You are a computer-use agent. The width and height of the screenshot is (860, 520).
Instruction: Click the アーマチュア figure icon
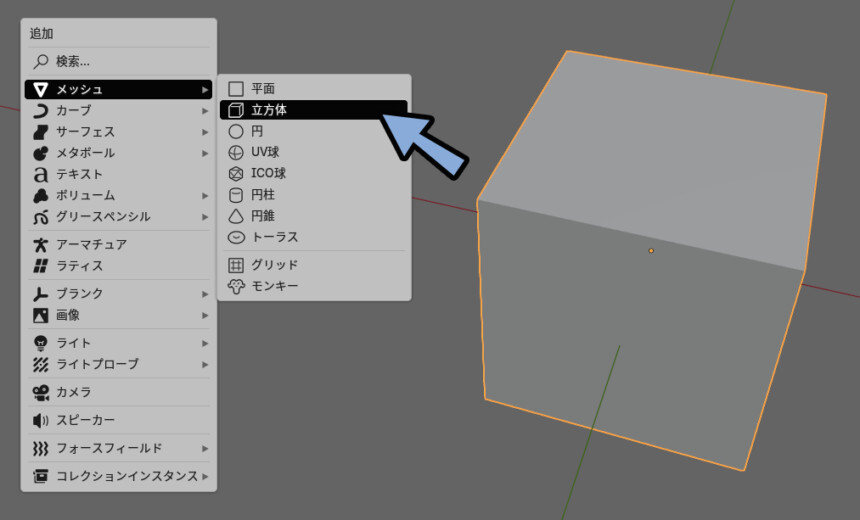point(41,245)
